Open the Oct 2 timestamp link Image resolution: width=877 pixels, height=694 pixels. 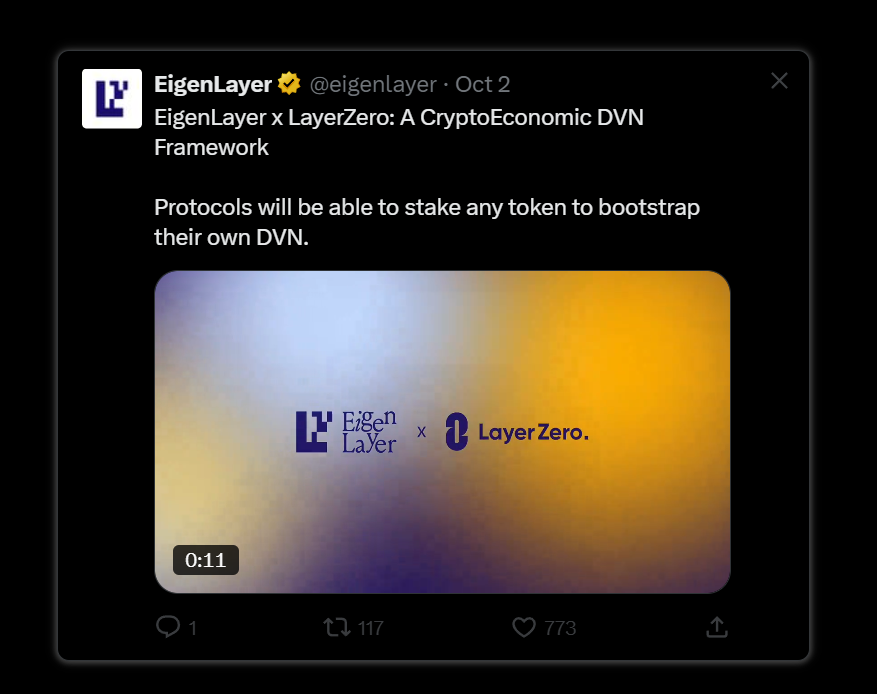(483, 84)
